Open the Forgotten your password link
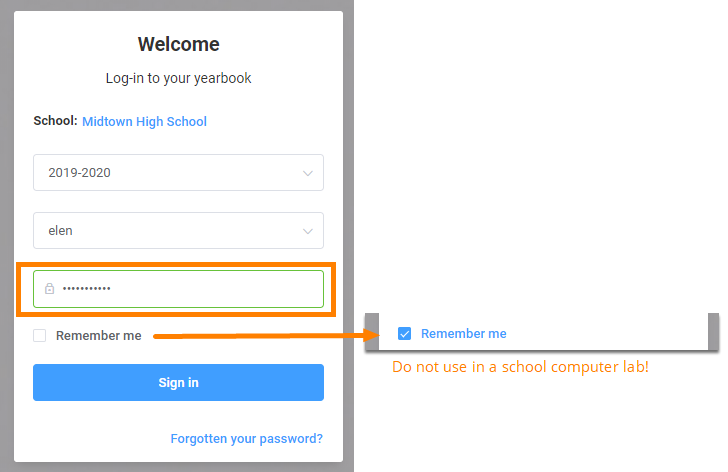This screenshot has height=472, width=728. click(246, 438)
